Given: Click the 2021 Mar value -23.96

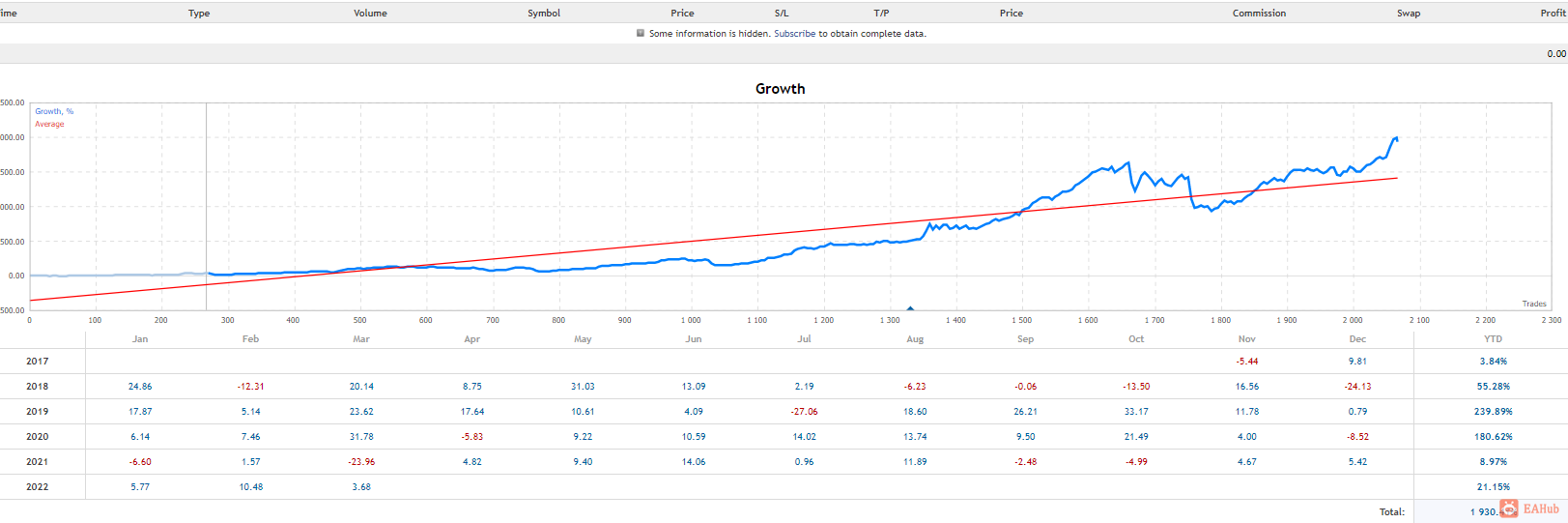Looking at the screenshot, I should pos(361,462).
